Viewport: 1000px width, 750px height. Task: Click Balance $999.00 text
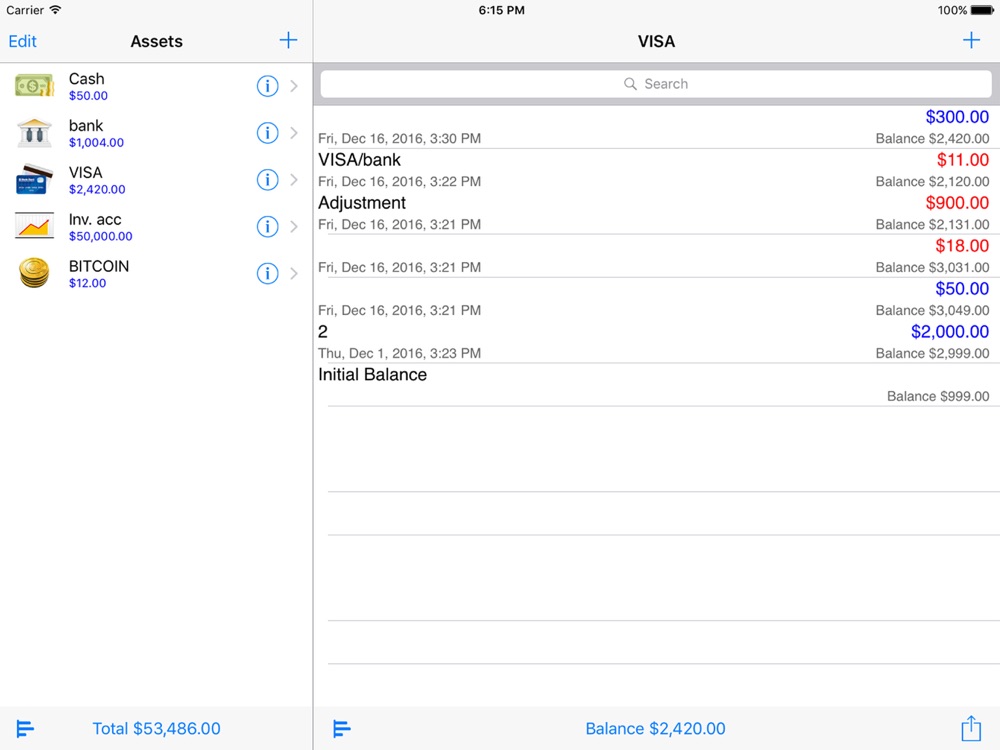click(938, 396)
